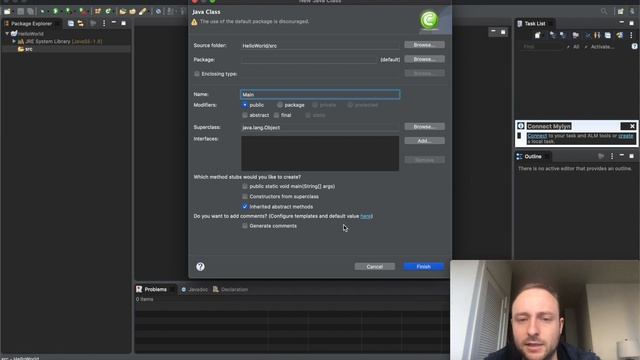Expand the JRE System Library node
Screen dimensions: 640x360
click(14, 41)
